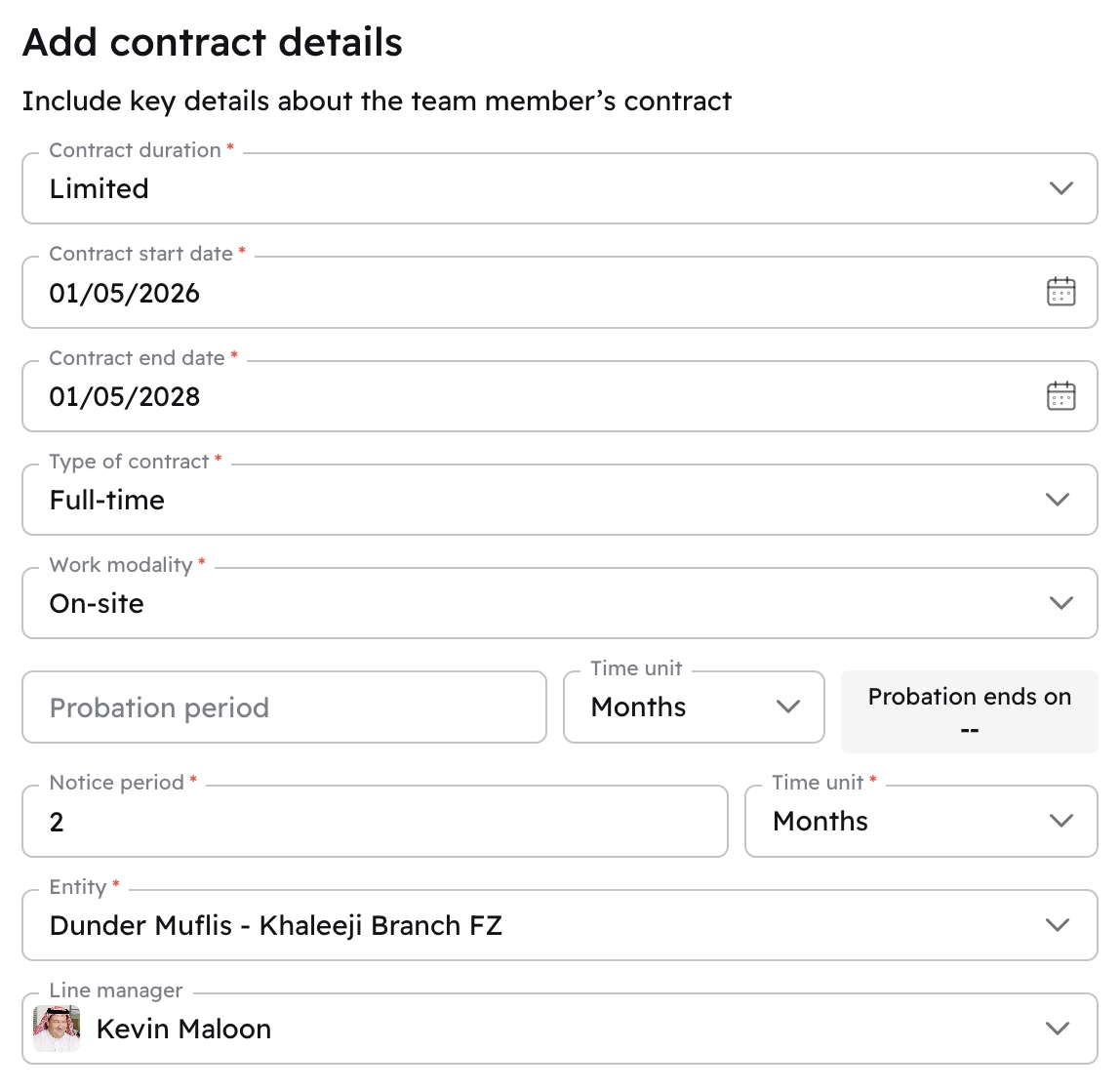Click the Probation ends on info box
Image resolution: width=1120 pixels, height=1091 pixels.
point(969,711)
